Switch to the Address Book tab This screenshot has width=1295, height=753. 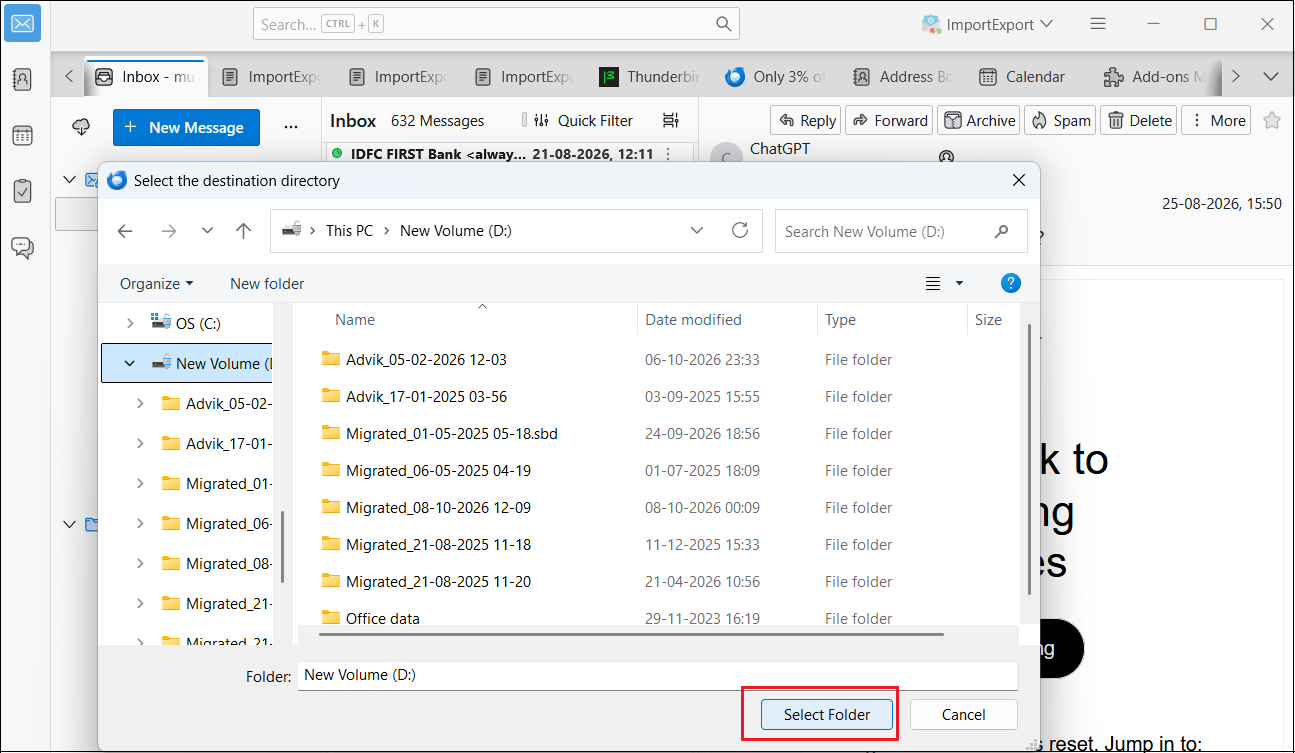901,76
